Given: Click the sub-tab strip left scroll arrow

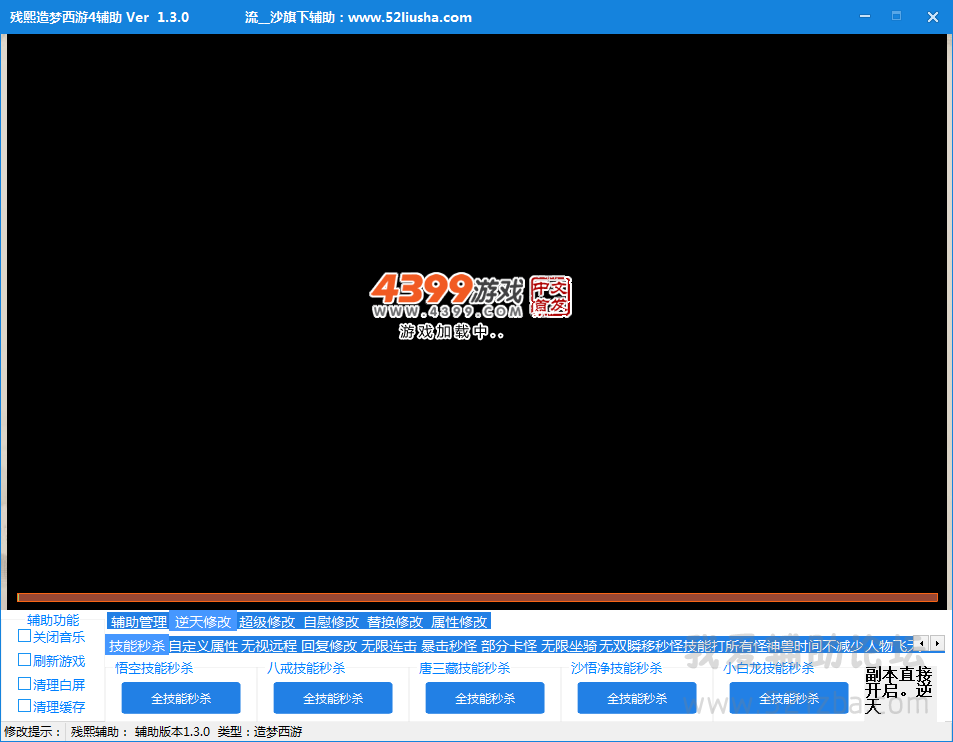Looking at the screenshot, I should [923, 642].
